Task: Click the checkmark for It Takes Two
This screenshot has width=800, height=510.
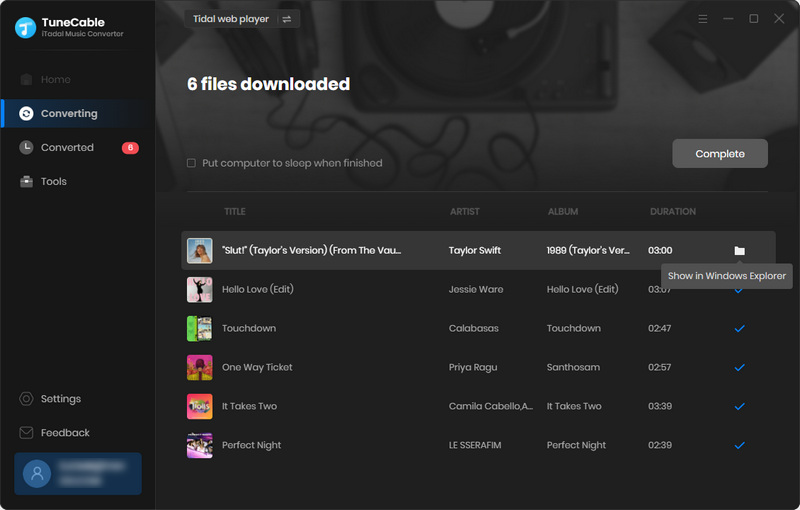Action: click(739, 406)
